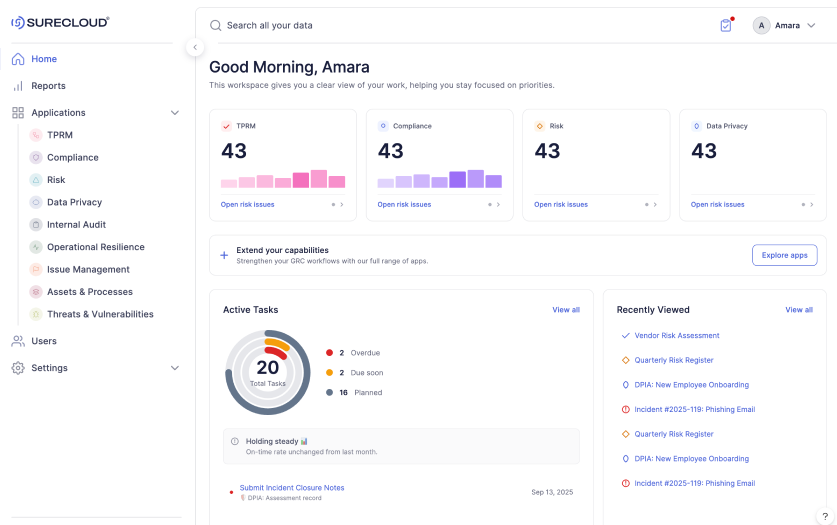
Task: Click the Search all your data field
Action: point(400,25)
